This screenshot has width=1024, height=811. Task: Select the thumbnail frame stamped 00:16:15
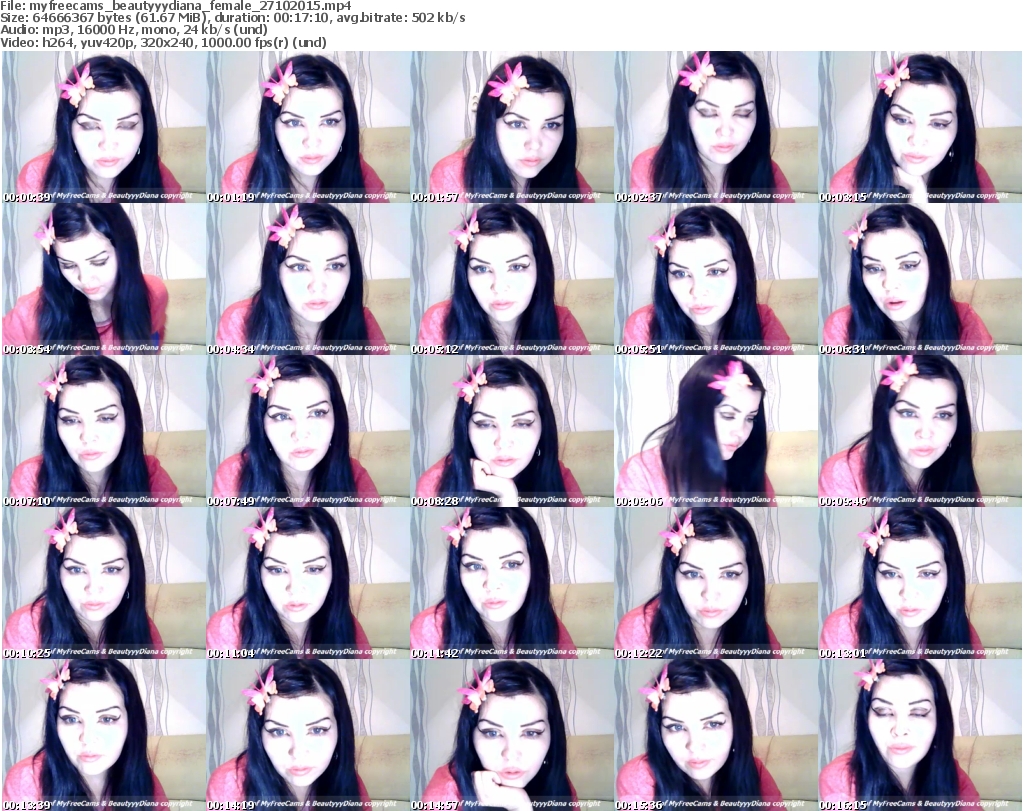(x=920, y=735)
